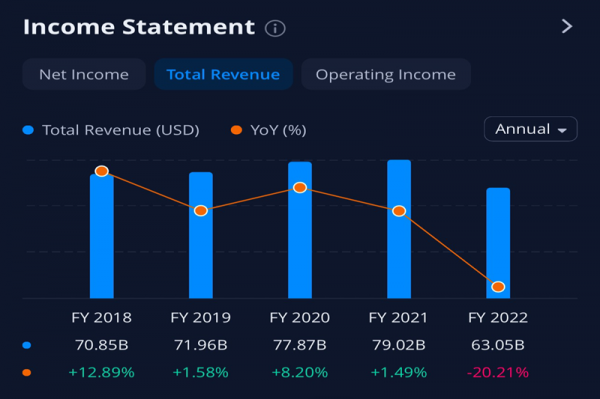The height and width of the screenshot is (399, 600).
Task: Click the FY 2022 YoY line marker
Action: [498, 287]
